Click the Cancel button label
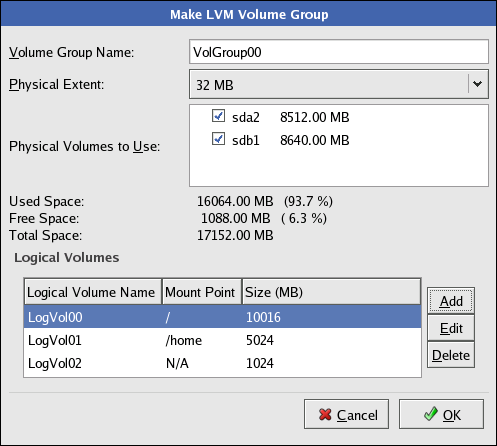The height and width of the screenshot is (446, 497). pyautogui.click(x=357, y=415)
